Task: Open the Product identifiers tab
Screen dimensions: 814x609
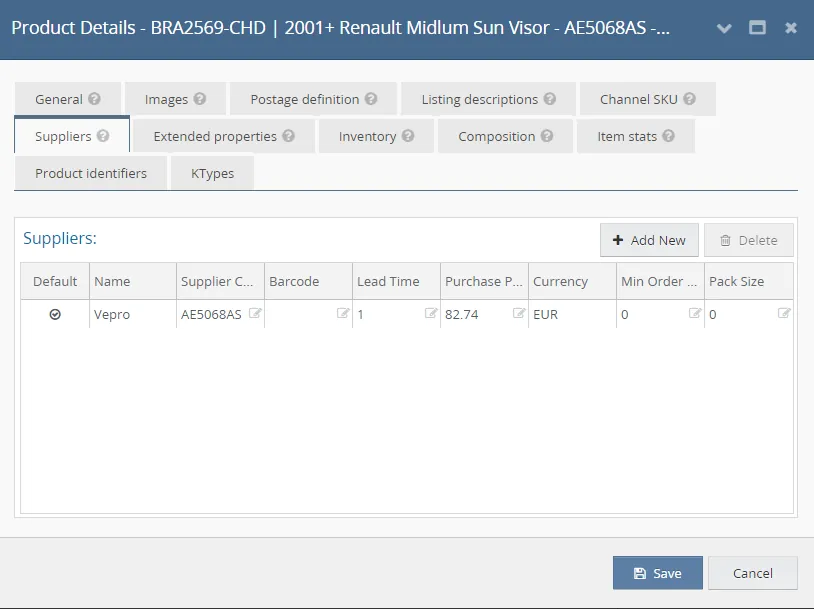Action: point(91,173)
